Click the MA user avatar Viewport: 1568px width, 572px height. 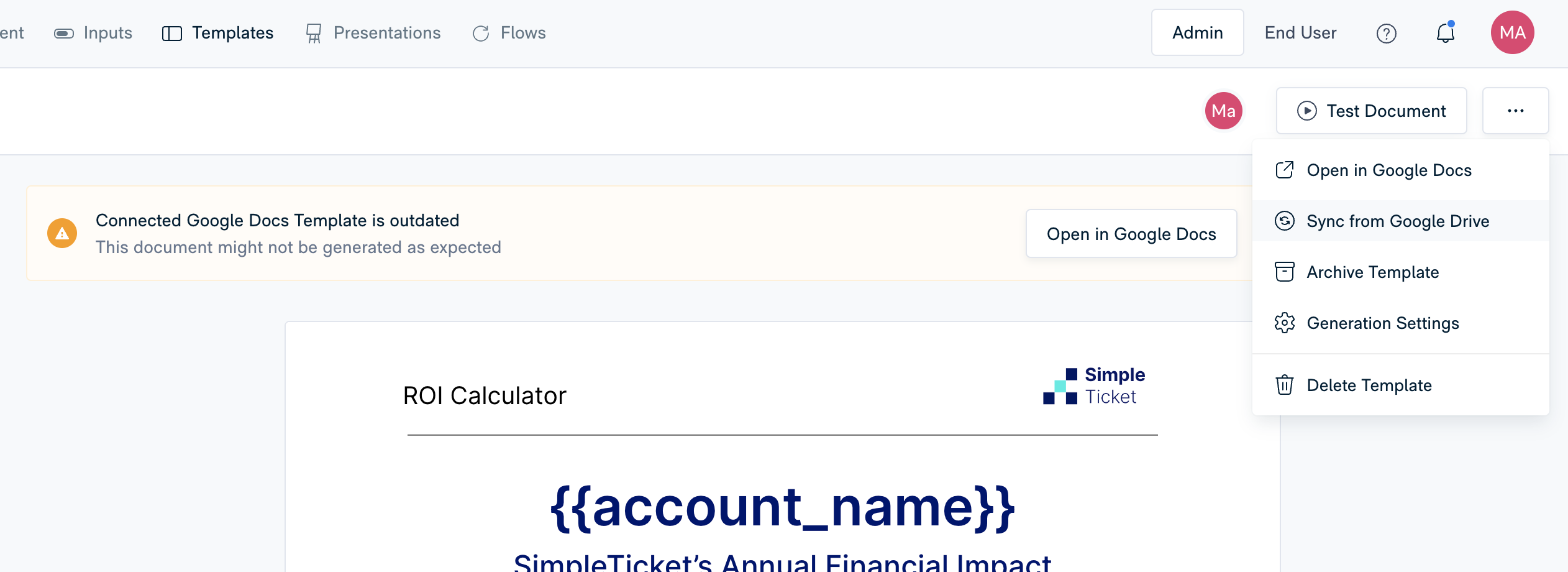click(1512, 32)
